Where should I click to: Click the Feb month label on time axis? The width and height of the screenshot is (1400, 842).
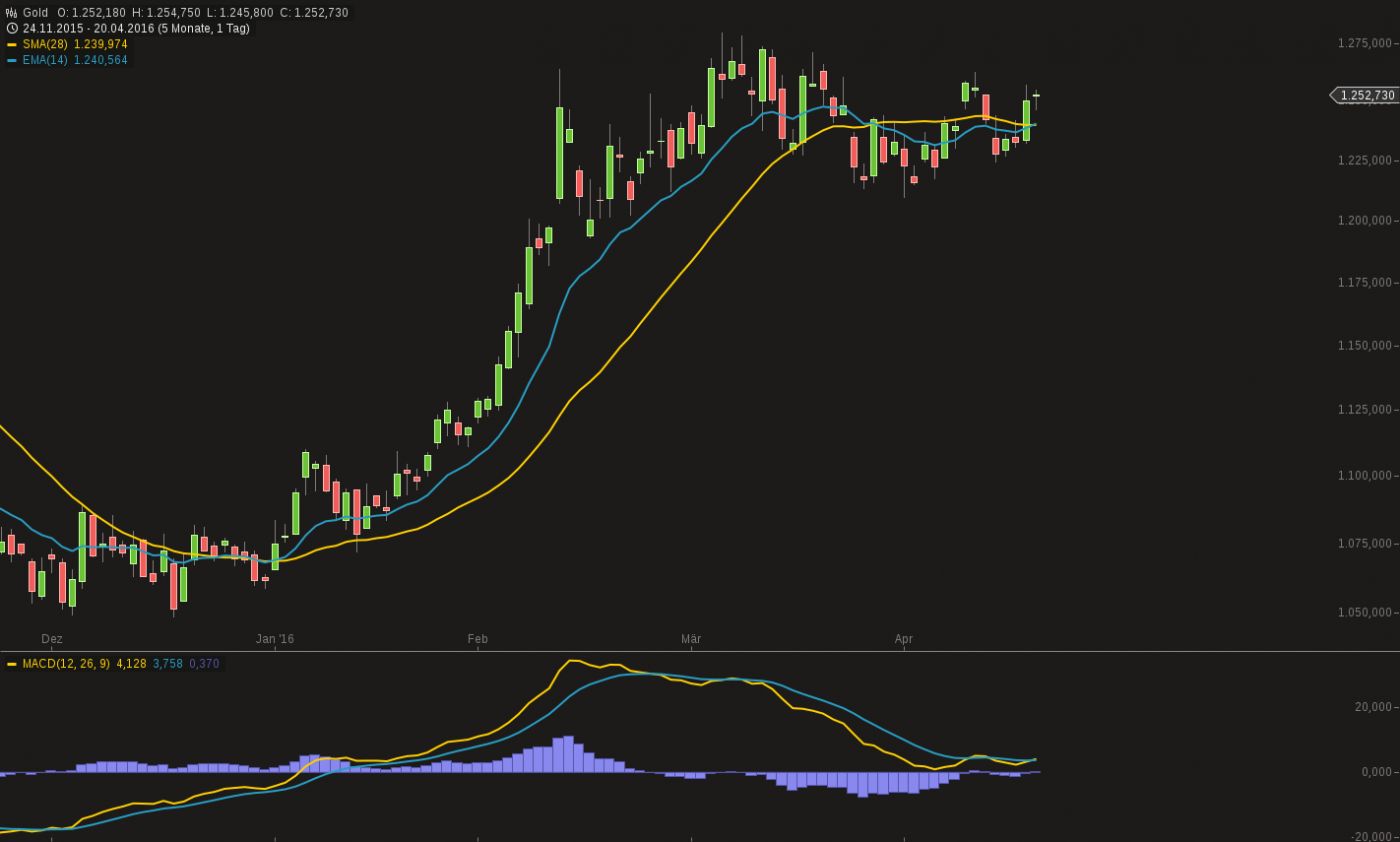click(478, 639)
